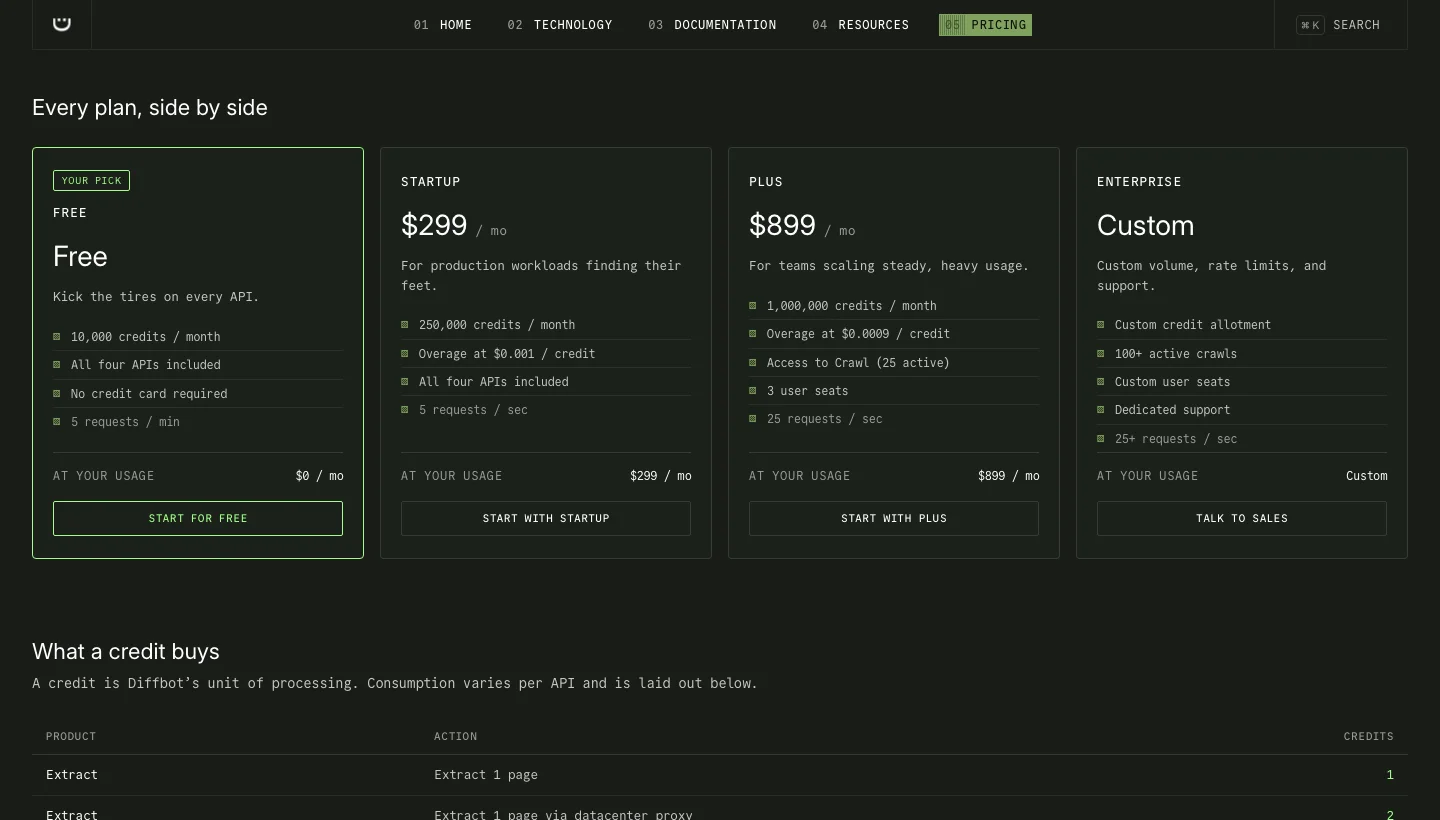
Task: Click "5 requests / min" feature
Action: 125,422
